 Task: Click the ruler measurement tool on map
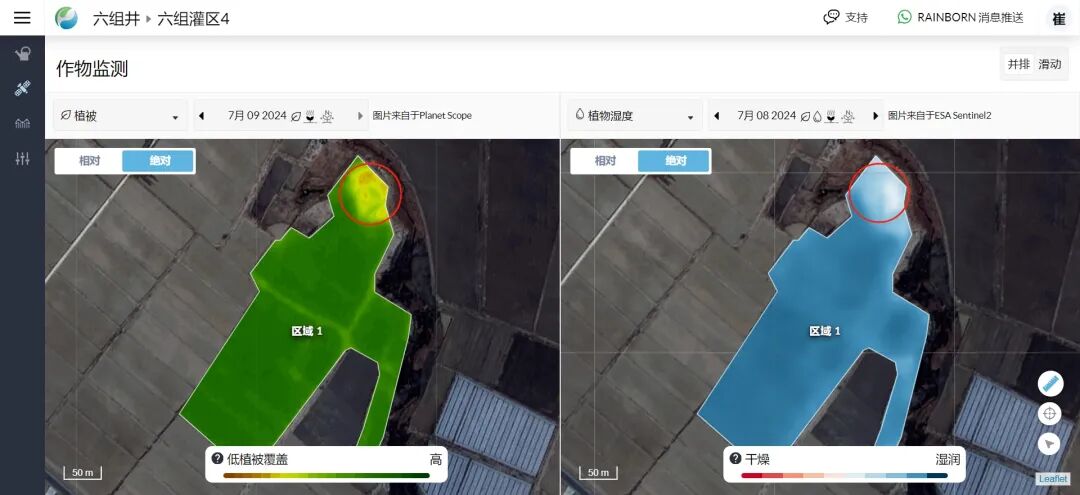tap(1049, 382)
